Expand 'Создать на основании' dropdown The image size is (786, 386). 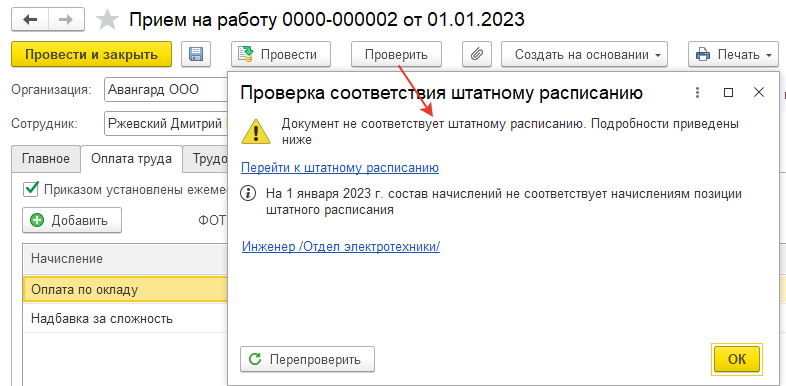click(584, 54)
